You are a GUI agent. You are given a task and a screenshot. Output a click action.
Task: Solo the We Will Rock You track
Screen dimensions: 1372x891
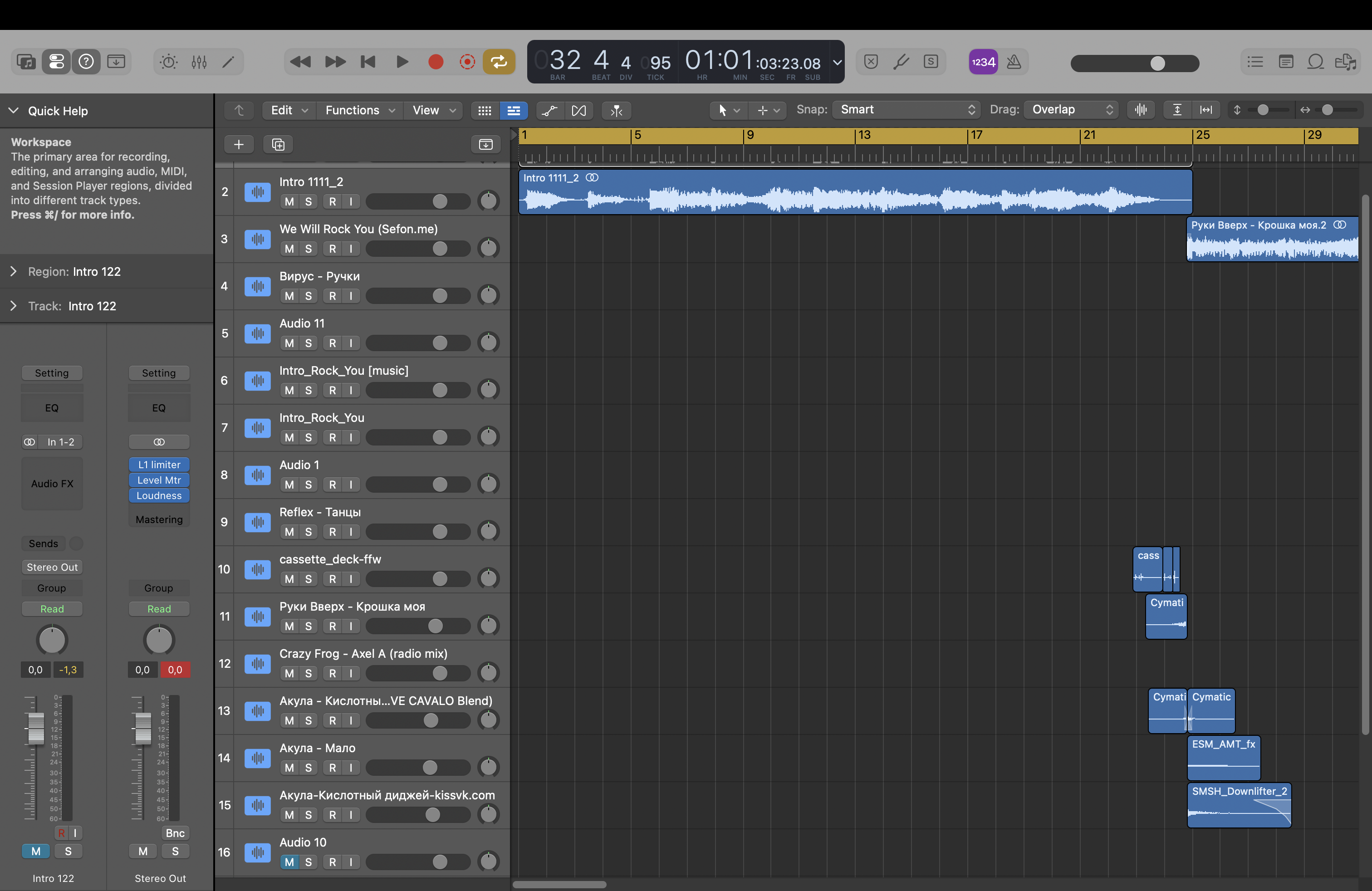(309, 249)
